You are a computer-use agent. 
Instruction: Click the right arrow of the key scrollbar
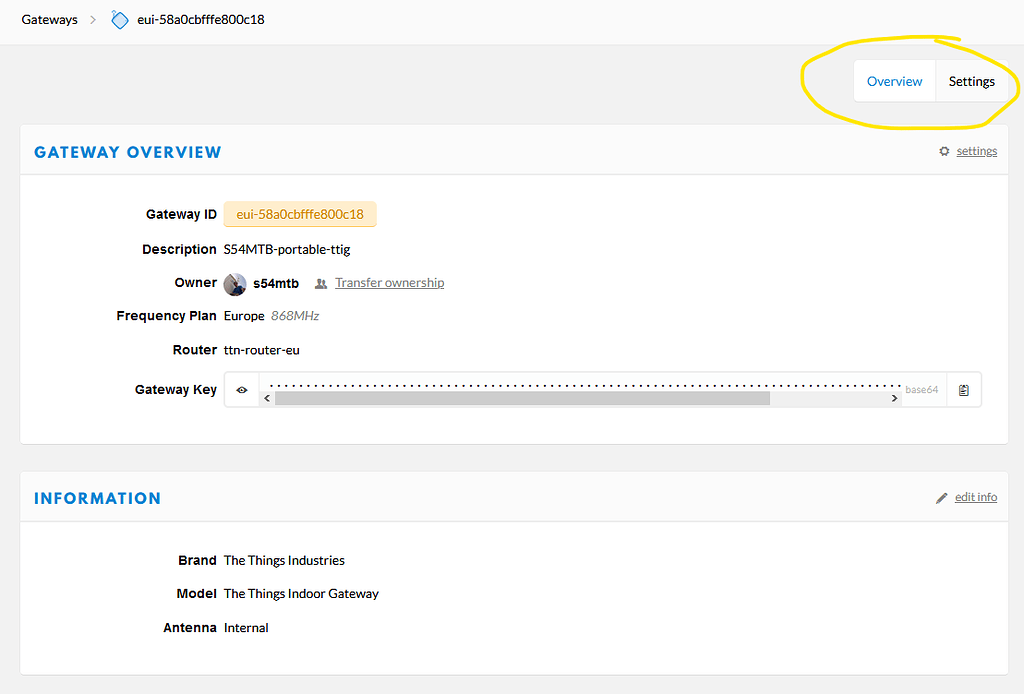(x=894, y=397)
